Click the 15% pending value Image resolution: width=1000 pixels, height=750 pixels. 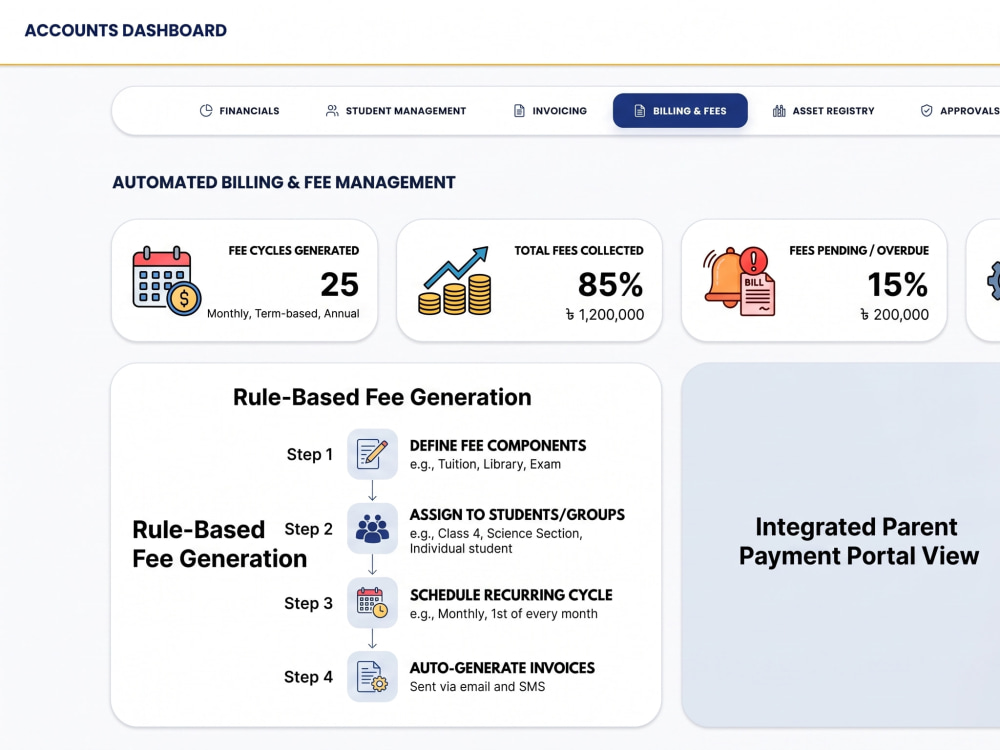[897, 284]
